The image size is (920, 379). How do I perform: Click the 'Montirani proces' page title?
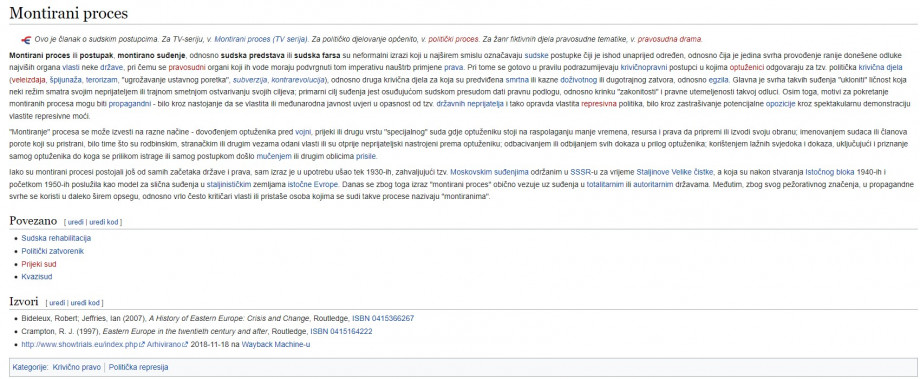[x=69, y=12]
